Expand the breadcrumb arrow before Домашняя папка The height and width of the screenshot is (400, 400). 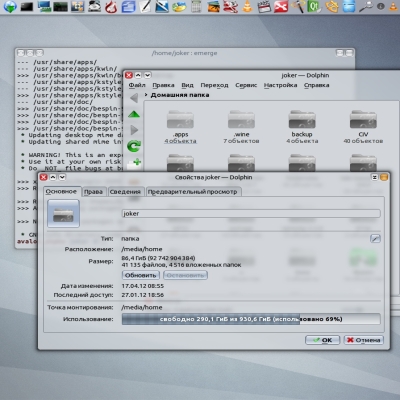pos(146,95)
